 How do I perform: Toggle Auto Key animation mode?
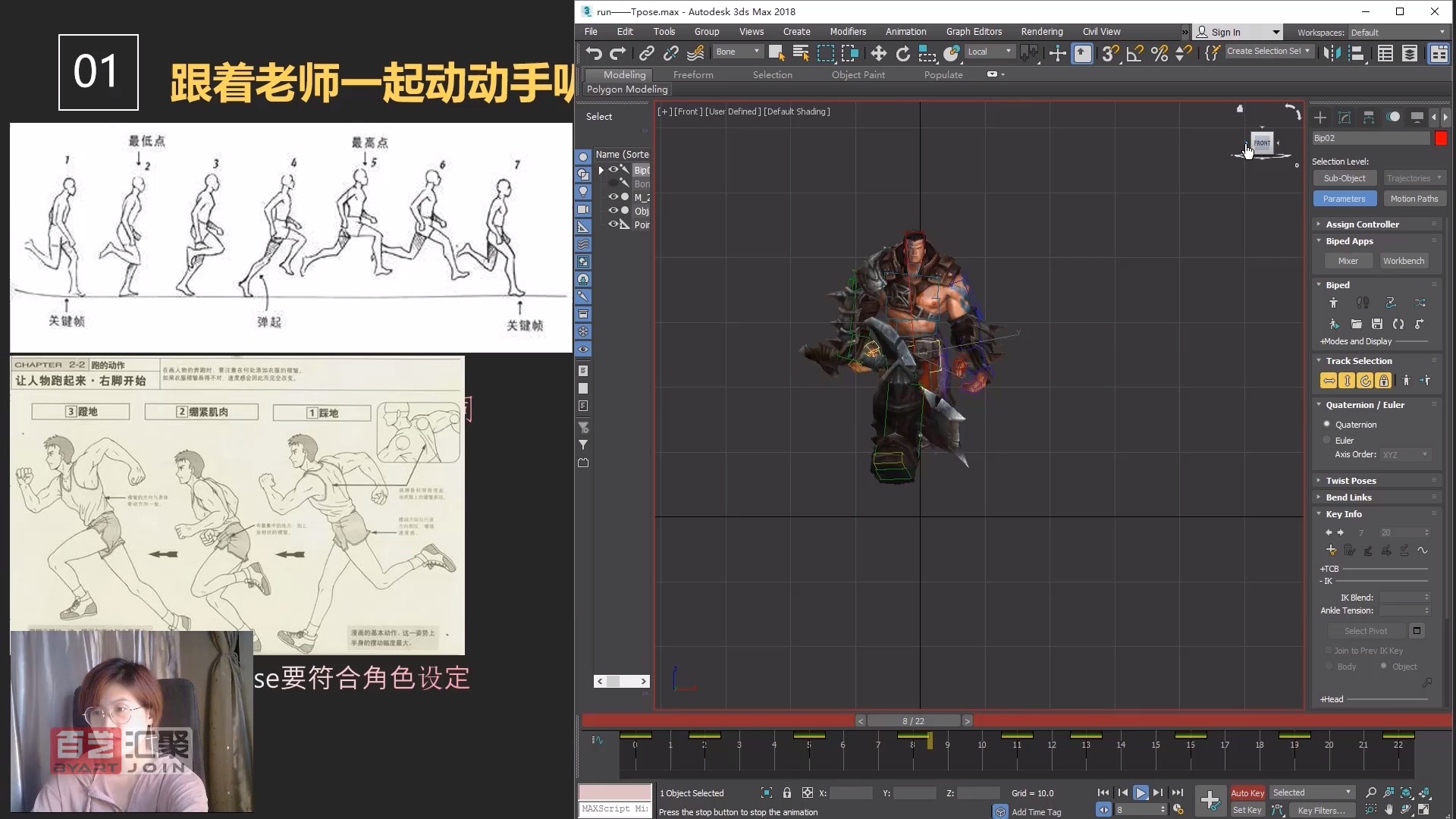1247,792
